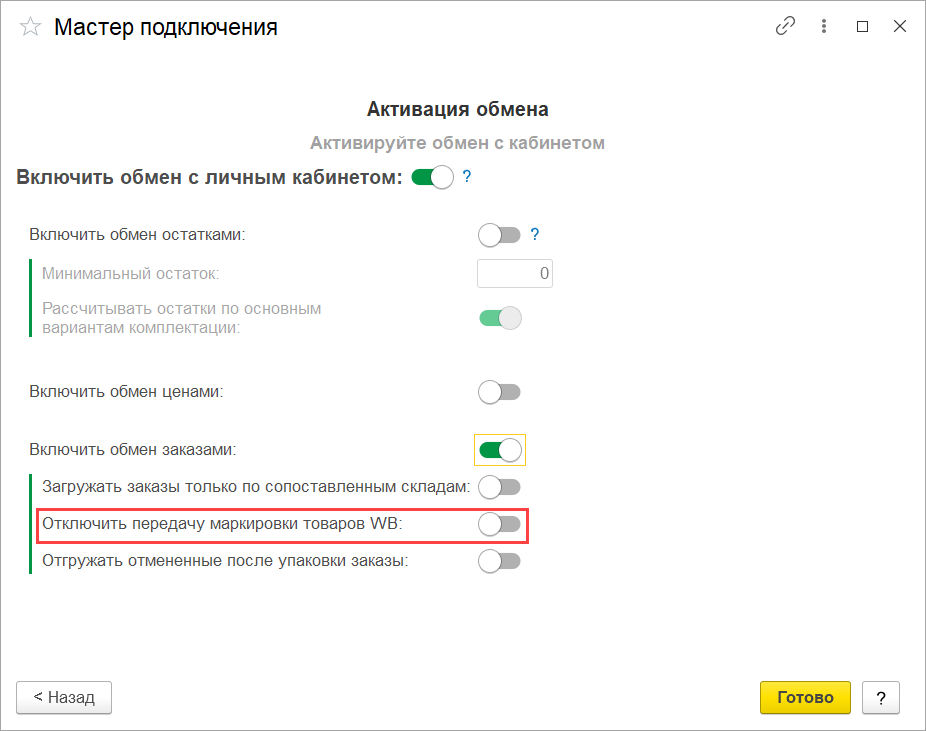This screenshot has height=731, width=926.
Task: Copy link to this form icon
Action: [x=785, y=26]
